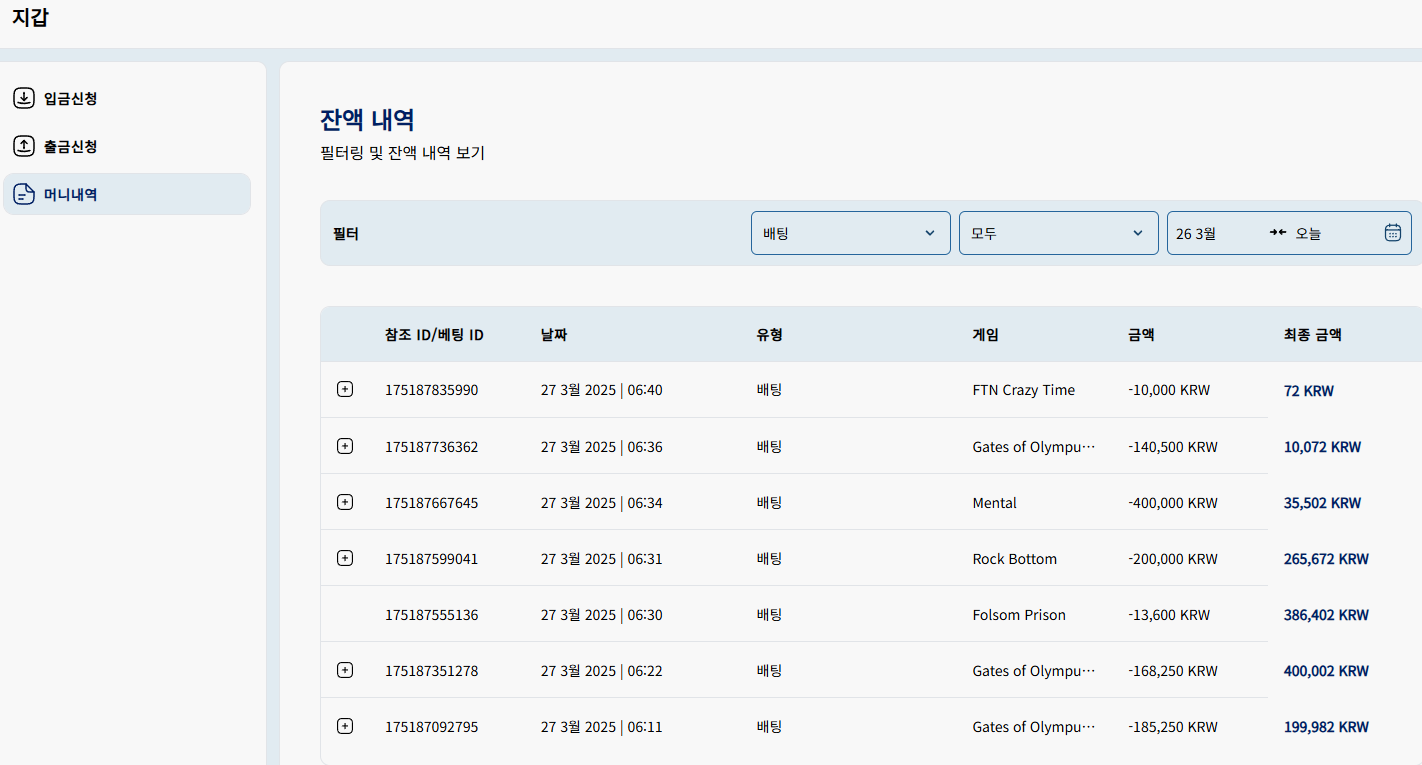Click the -13,600 KRW amount
1422x765 pixels.
[1169, 615]
